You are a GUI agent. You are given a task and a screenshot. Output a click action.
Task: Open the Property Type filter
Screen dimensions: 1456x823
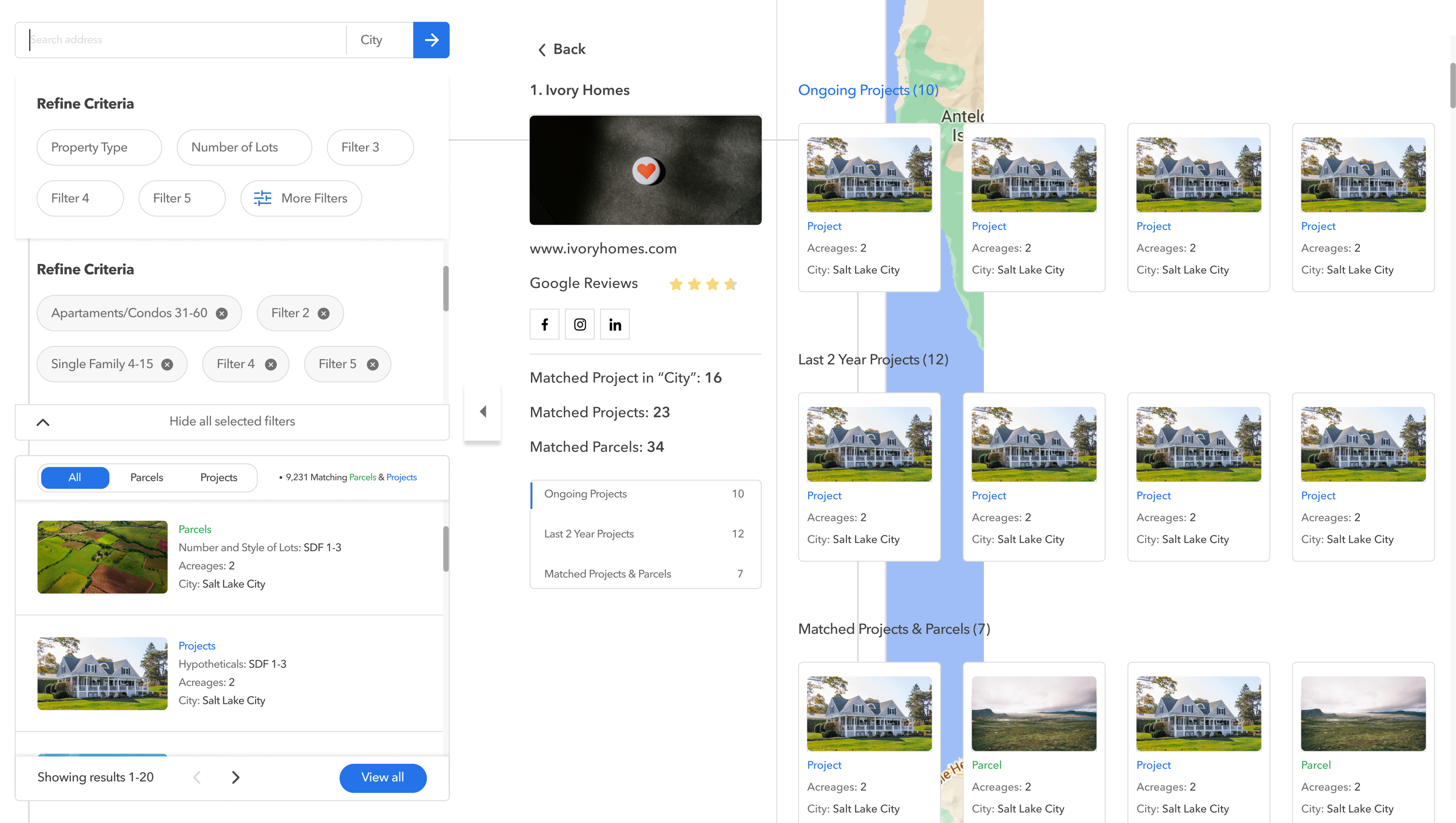pyautogui.click(x=99, y=147)
